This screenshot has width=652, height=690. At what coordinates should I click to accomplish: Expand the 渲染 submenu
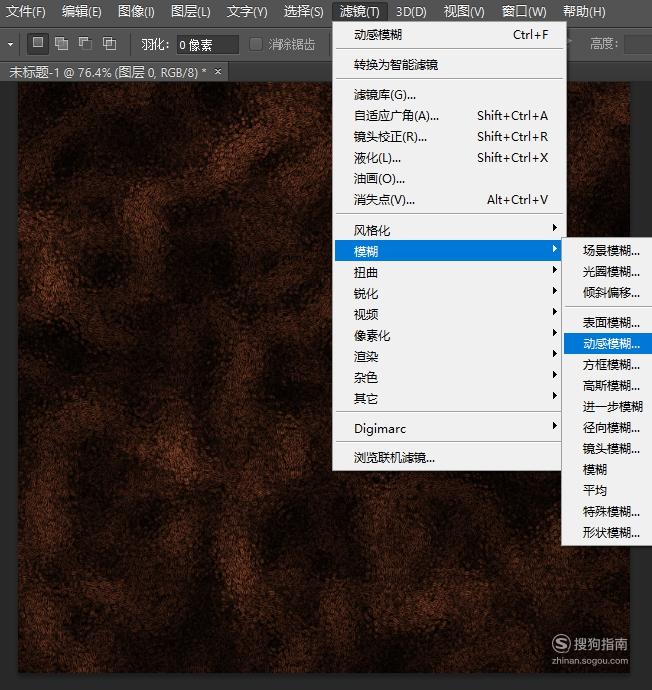coord(448,356)
